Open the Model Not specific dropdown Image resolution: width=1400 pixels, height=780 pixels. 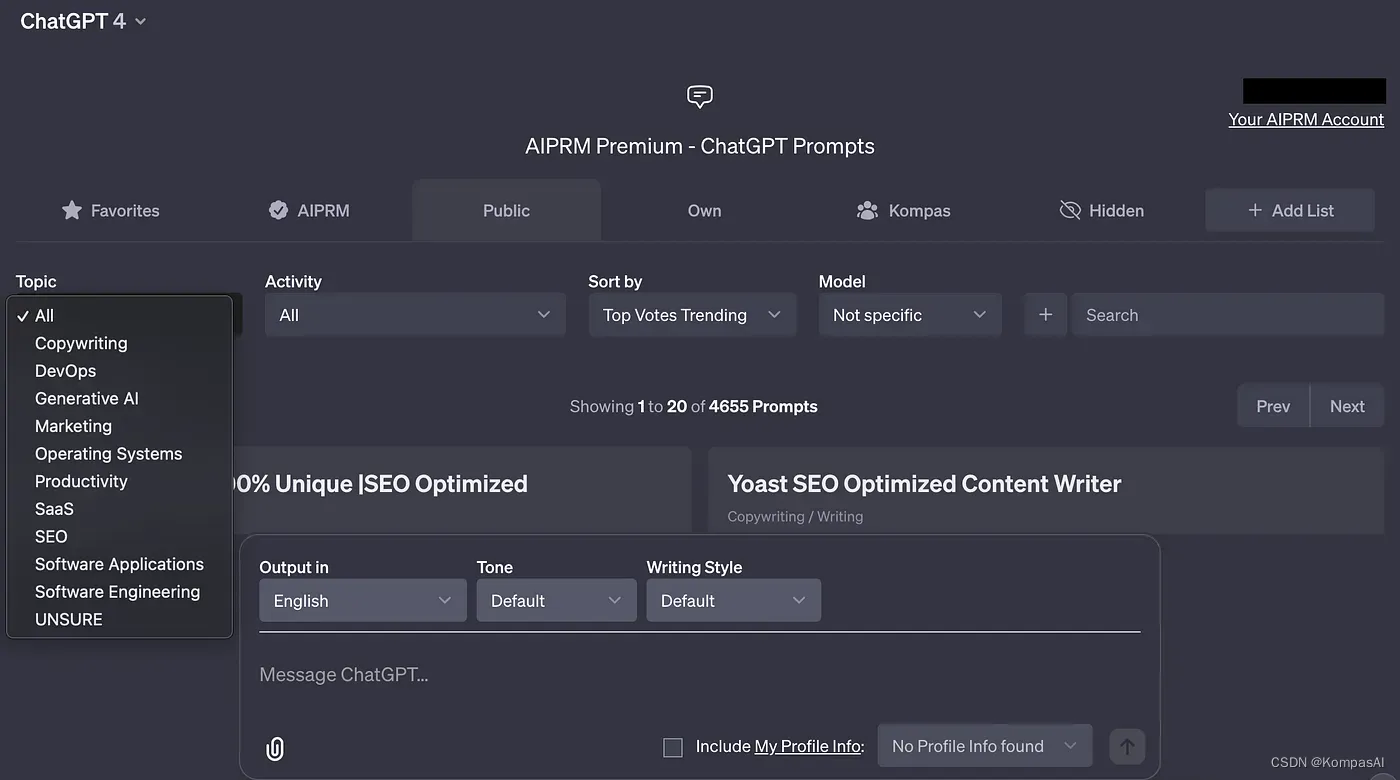[910, 315]
